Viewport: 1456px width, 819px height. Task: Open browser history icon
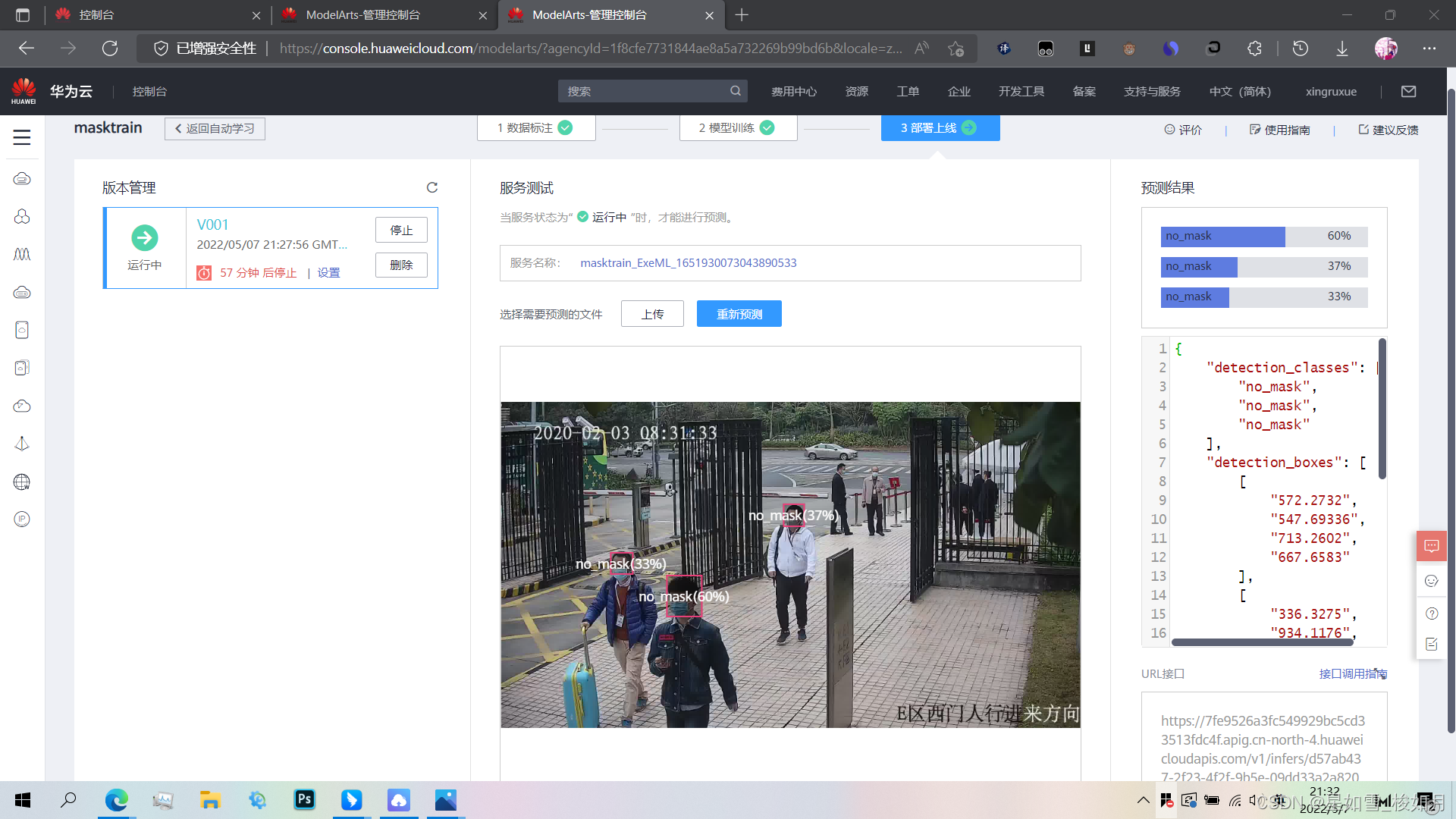[1301, 49]
